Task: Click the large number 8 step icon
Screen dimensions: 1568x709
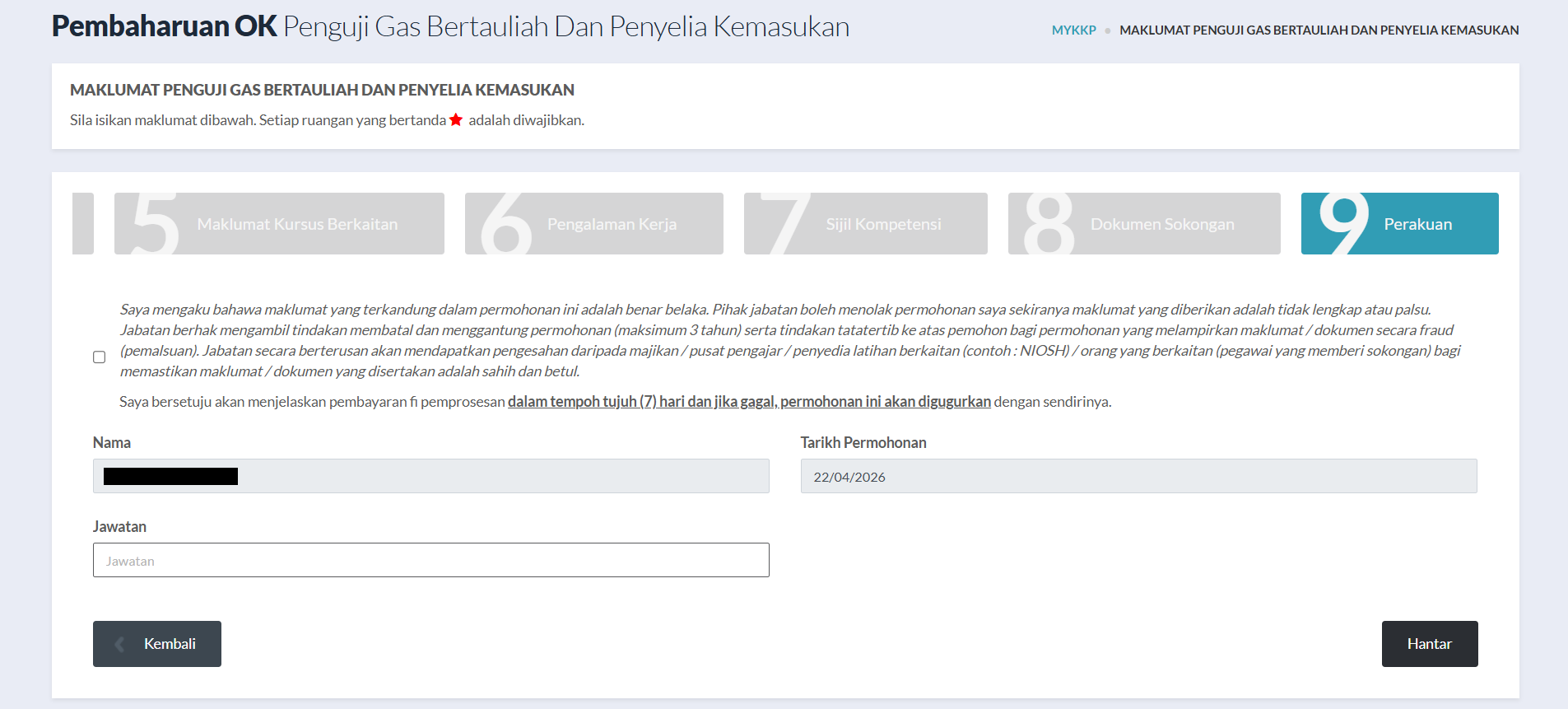Action: (1049, 224)
